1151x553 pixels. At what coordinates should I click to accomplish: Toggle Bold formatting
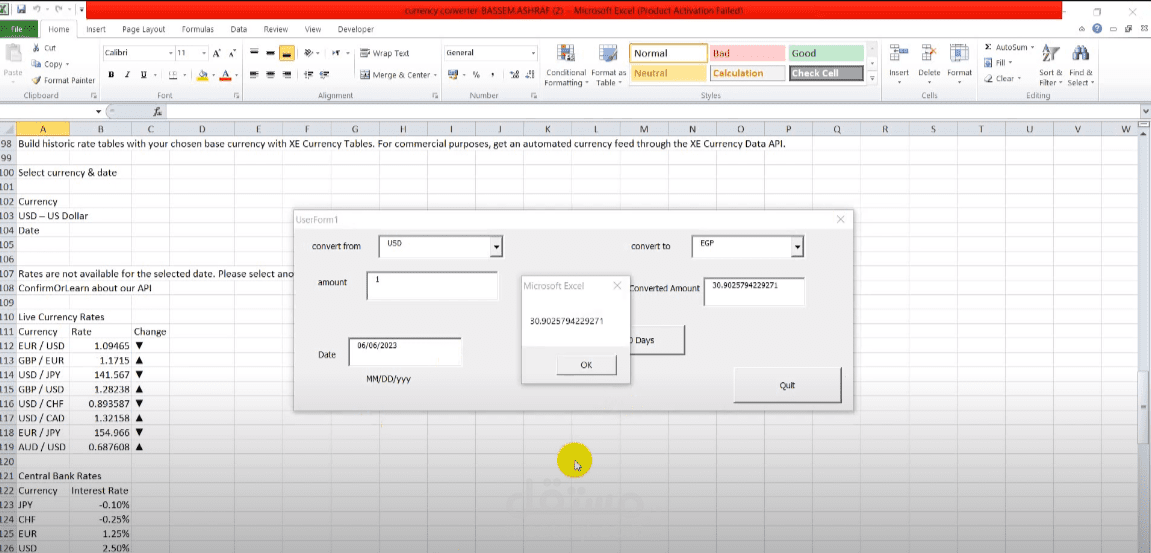112,75
